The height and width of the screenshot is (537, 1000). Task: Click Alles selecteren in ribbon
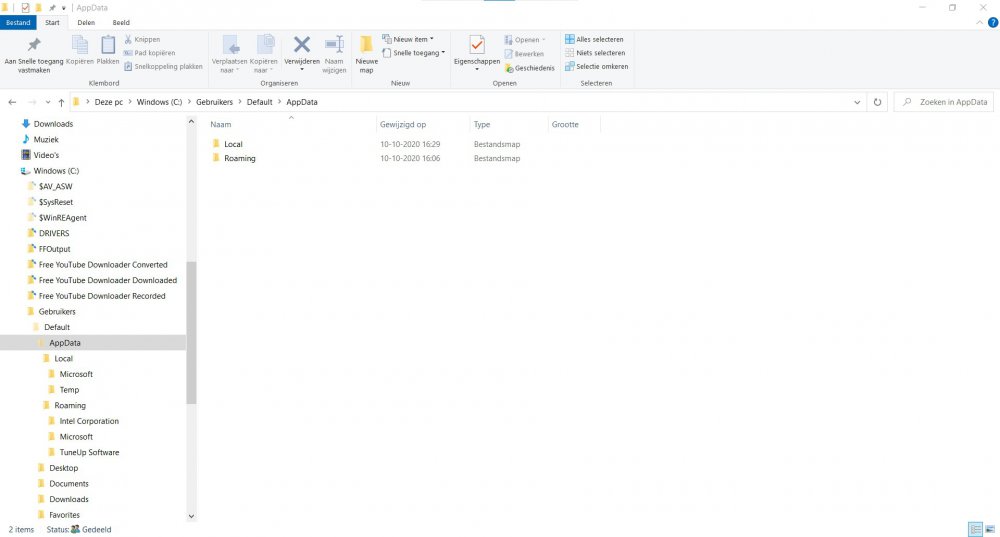coord(596,39)
